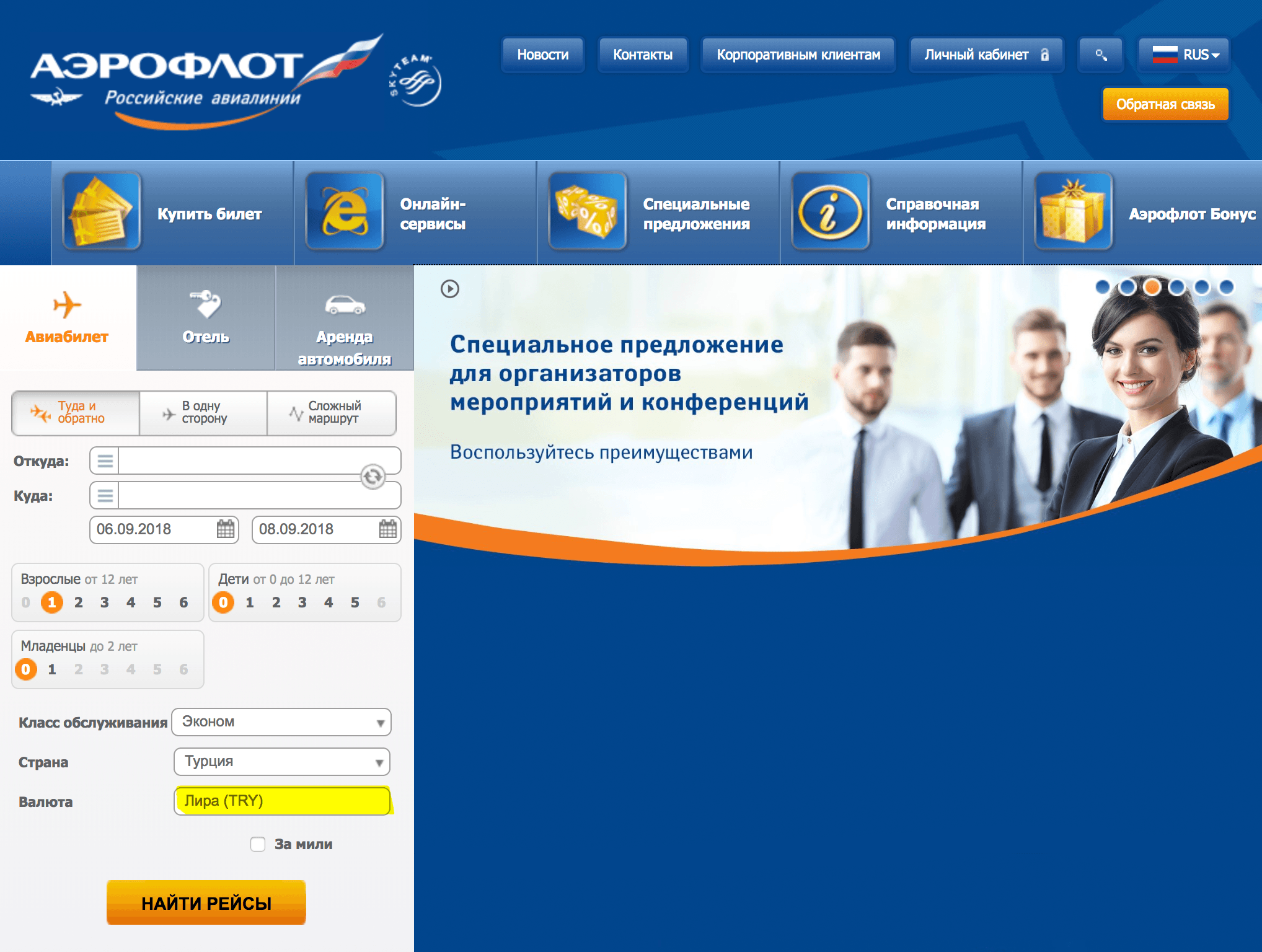This screenshot has width=1262, height=952.
Task: Set adults (Взрослые) count to 4
Action: click(x=131, y=602)
